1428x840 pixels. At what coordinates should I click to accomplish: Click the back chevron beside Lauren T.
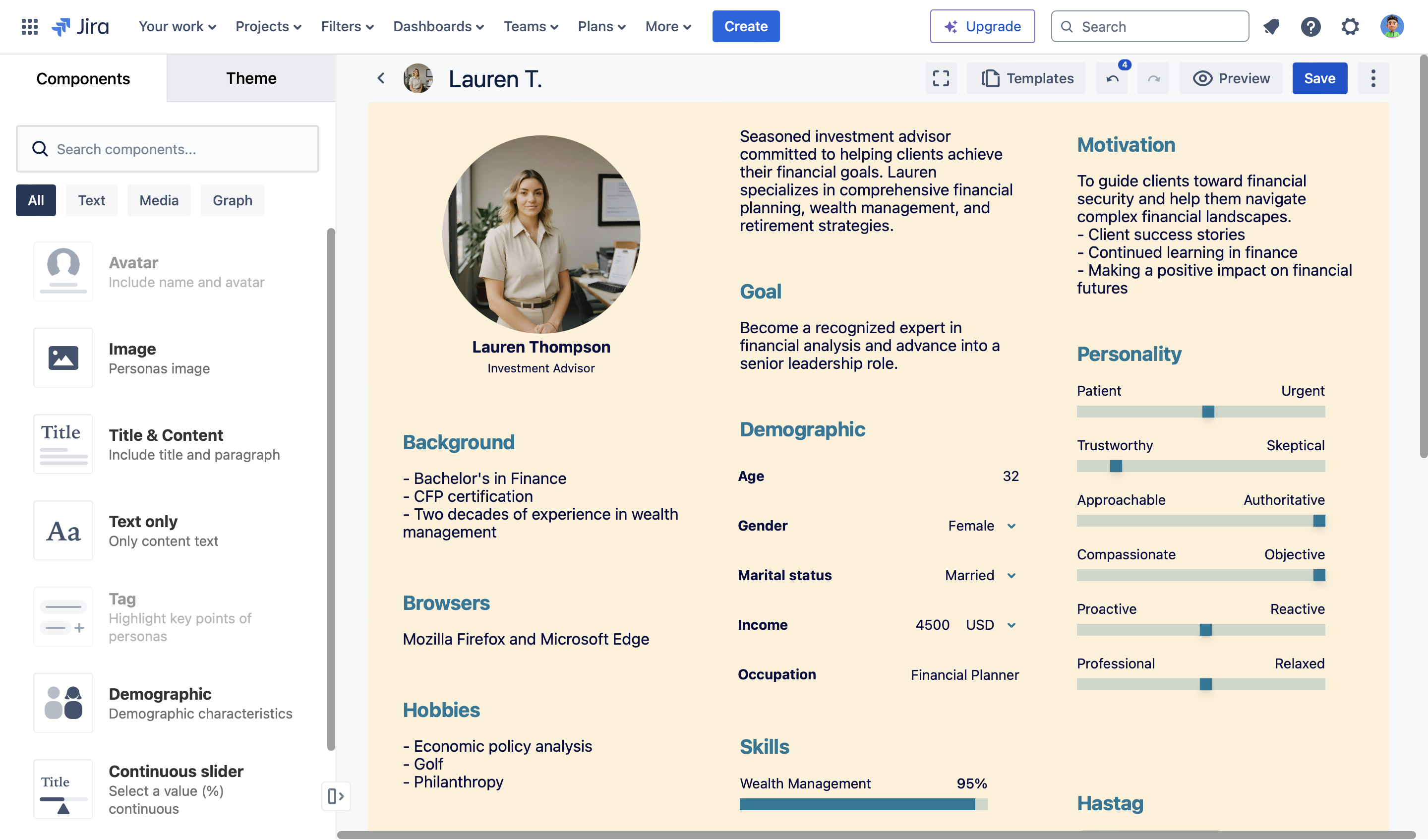point(381,78)
